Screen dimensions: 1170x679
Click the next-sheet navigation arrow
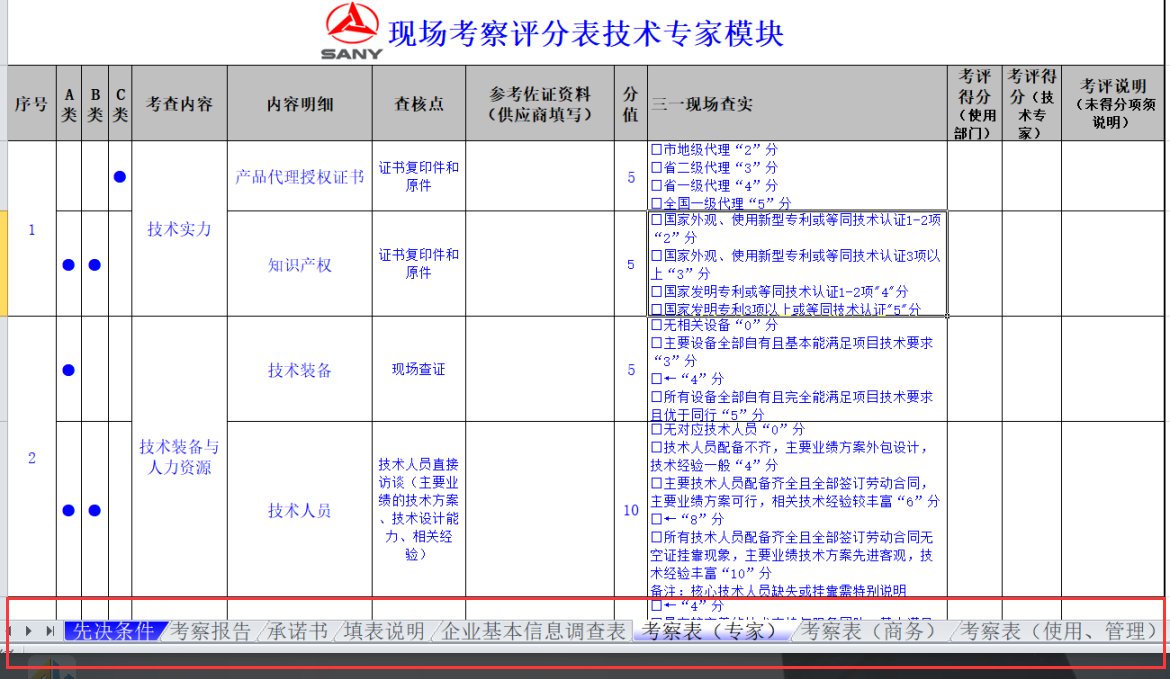[x=29, y=631]
